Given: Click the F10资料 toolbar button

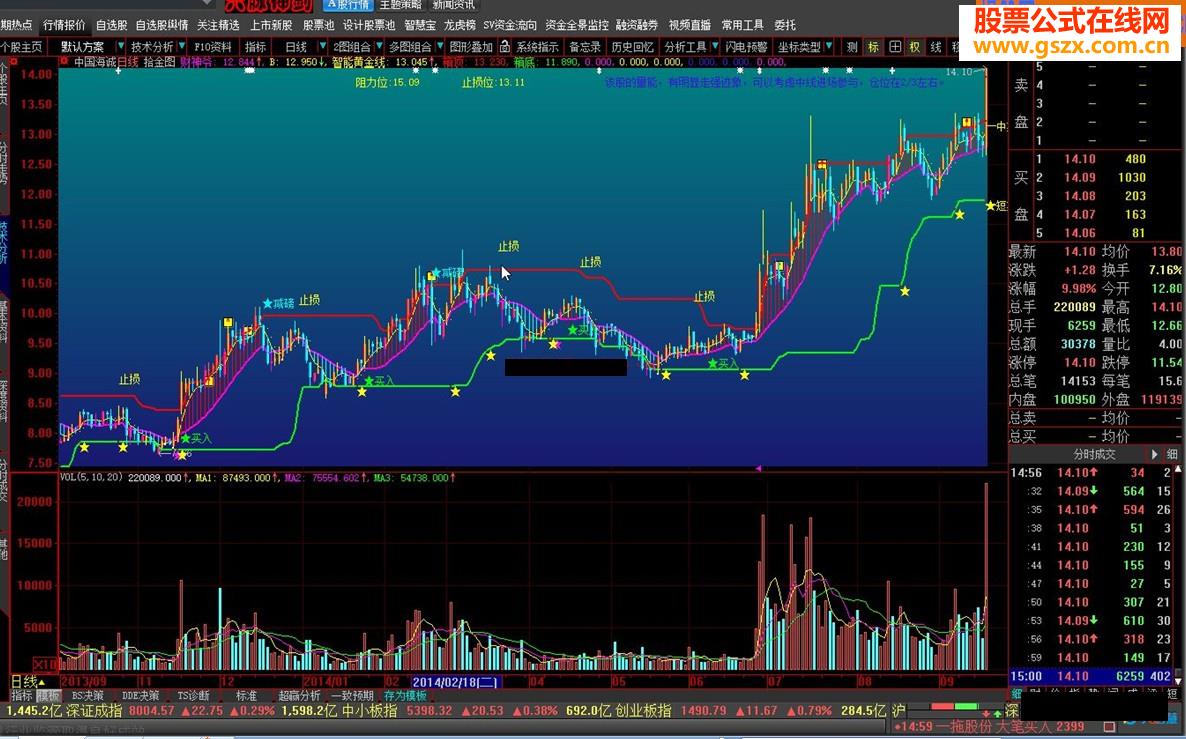Looking at the screenshot, I should (x=213, y=47).
